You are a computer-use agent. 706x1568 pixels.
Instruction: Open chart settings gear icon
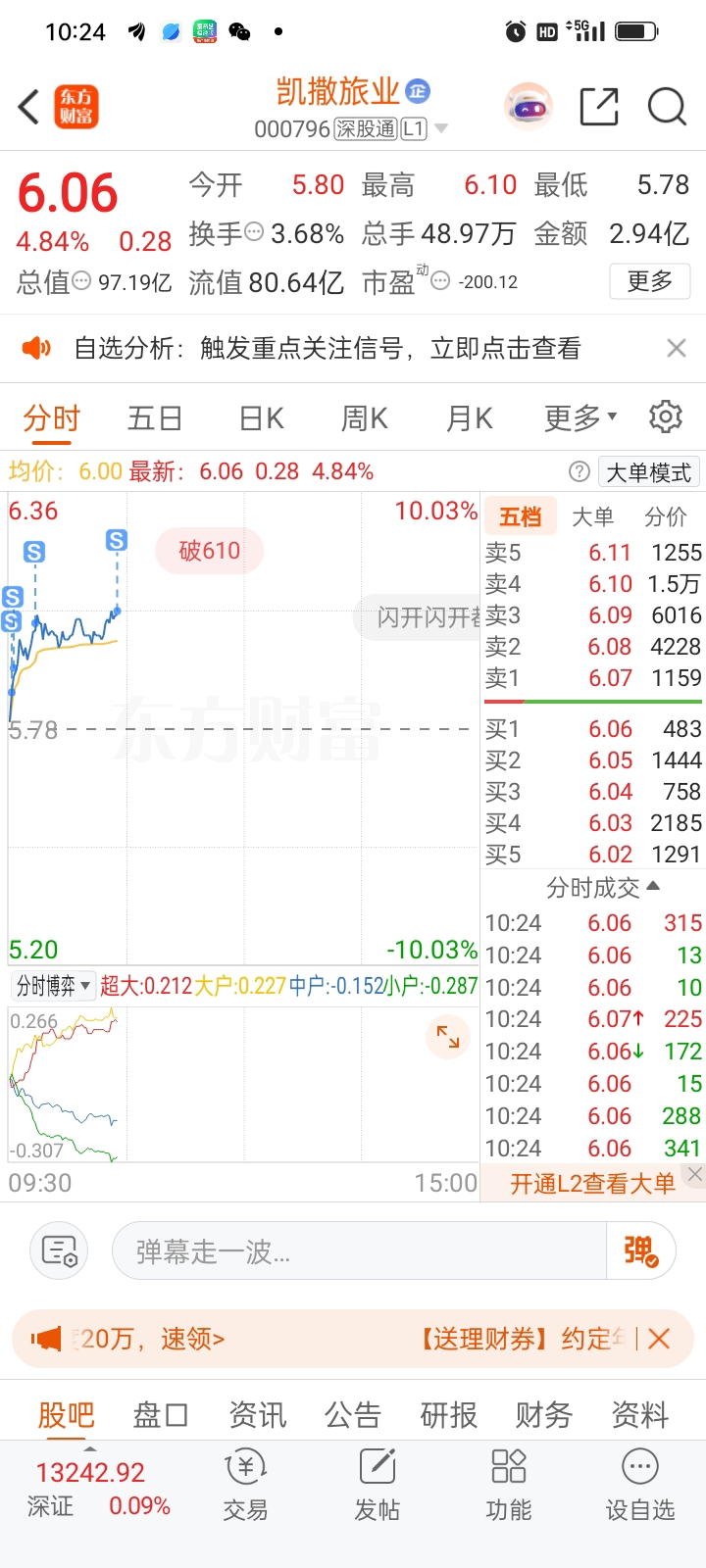tap(666, 416)
